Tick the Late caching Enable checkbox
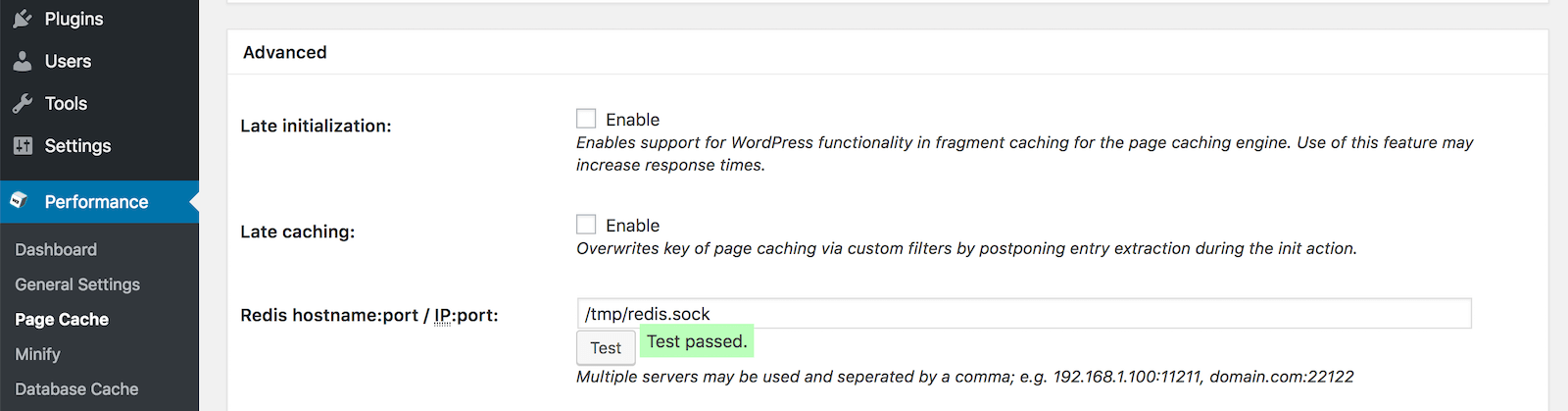Screen dimensions: 1568x411 point(586,225)
